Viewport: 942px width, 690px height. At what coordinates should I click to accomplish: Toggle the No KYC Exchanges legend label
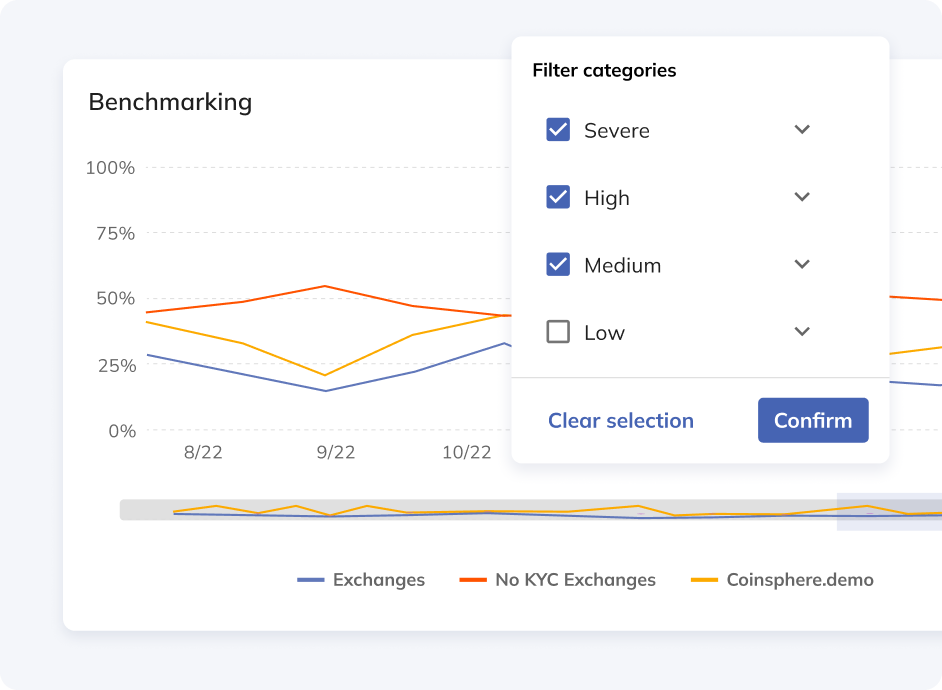[x=575, y=580]
